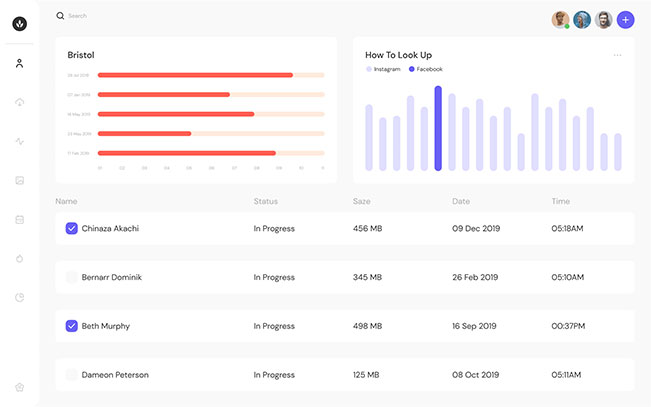Select the pie chart sidebar icon
Viewport: 651px width, 407px height.
pos(19,297)
